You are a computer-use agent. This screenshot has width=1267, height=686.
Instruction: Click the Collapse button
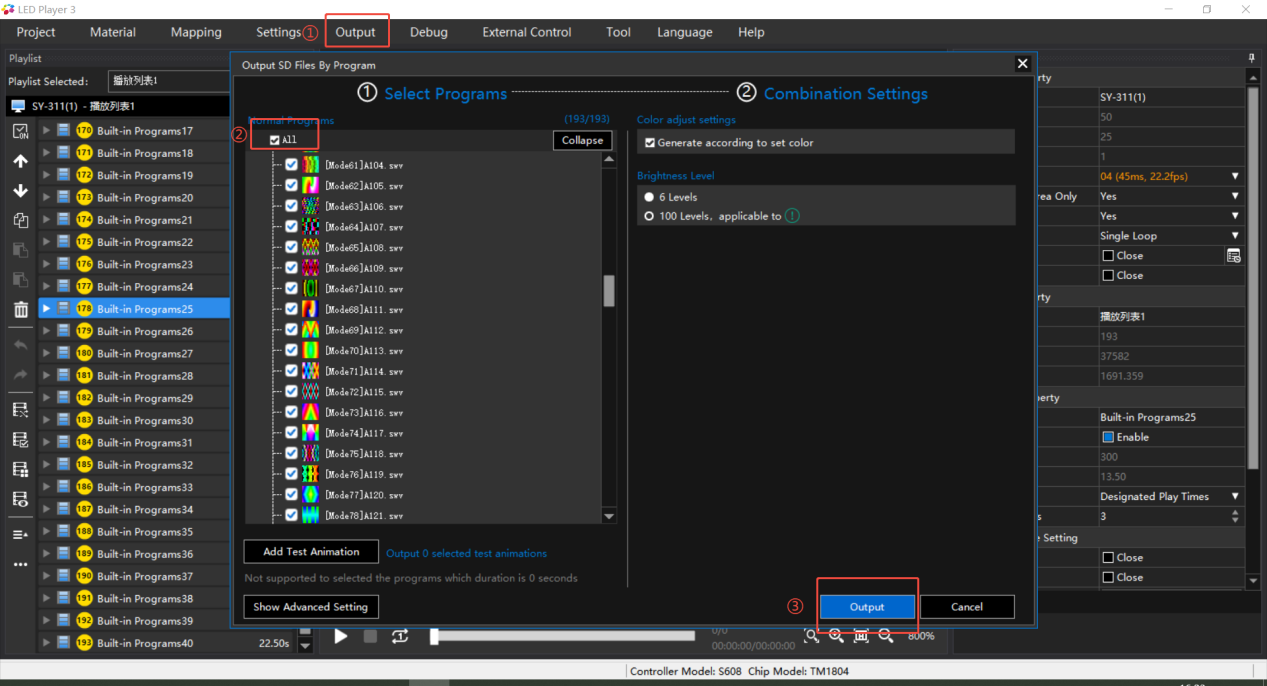point(582,141)
